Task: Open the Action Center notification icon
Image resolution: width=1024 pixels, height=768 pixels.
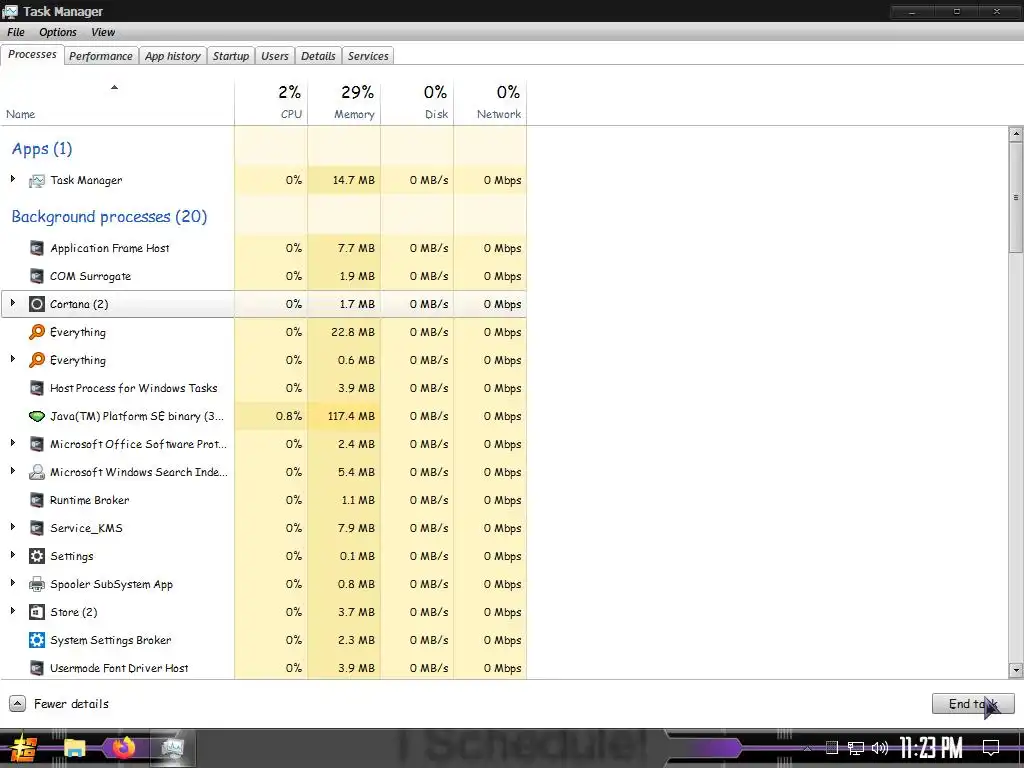Action: tap(991, 748)
